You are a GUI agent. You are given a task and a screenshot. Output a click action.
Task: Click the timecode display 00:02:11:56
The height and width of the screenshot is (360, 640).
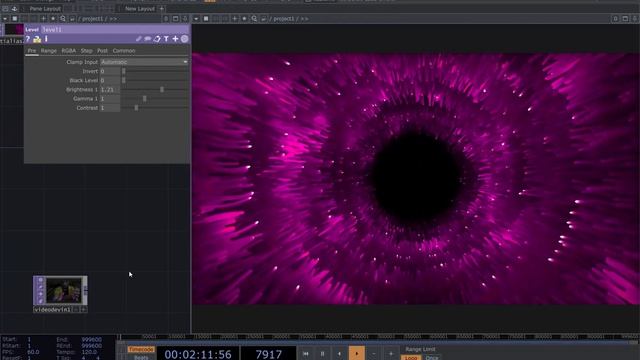pyautogui.click(x=198, y=354)
